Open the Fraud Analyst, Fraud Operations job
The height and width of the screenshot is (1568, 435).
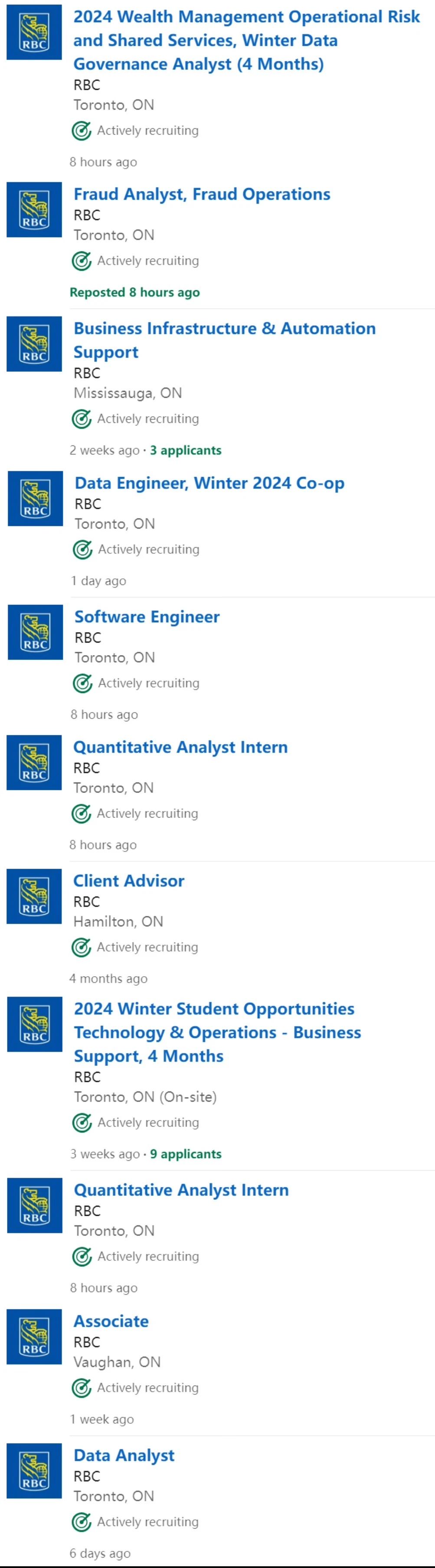pyautogui.click(x=202, y=194)
